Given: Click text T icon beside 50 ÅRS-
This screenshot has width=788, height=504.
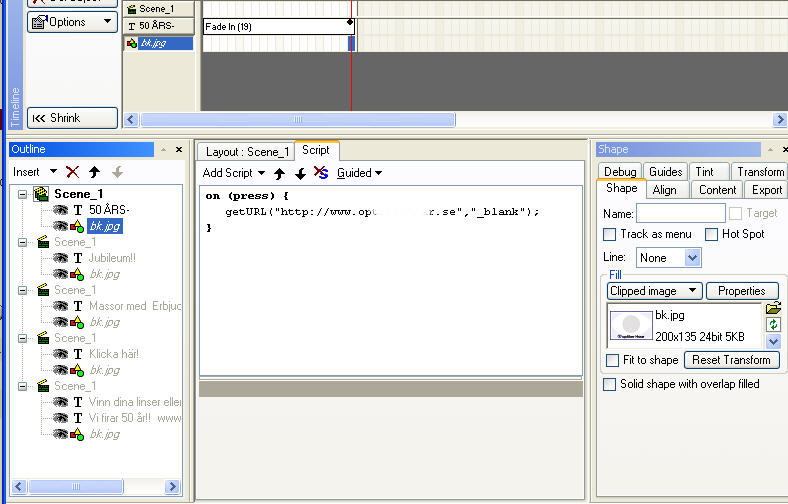Looking at the screenshot, I should (x=77, y=210).
